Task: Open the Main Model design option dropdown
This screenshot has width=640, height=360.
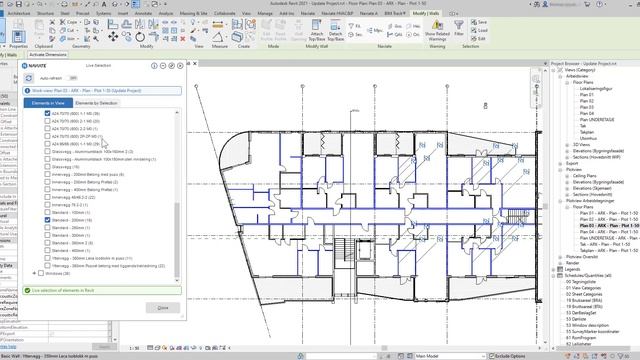Action: click(451, 356)
